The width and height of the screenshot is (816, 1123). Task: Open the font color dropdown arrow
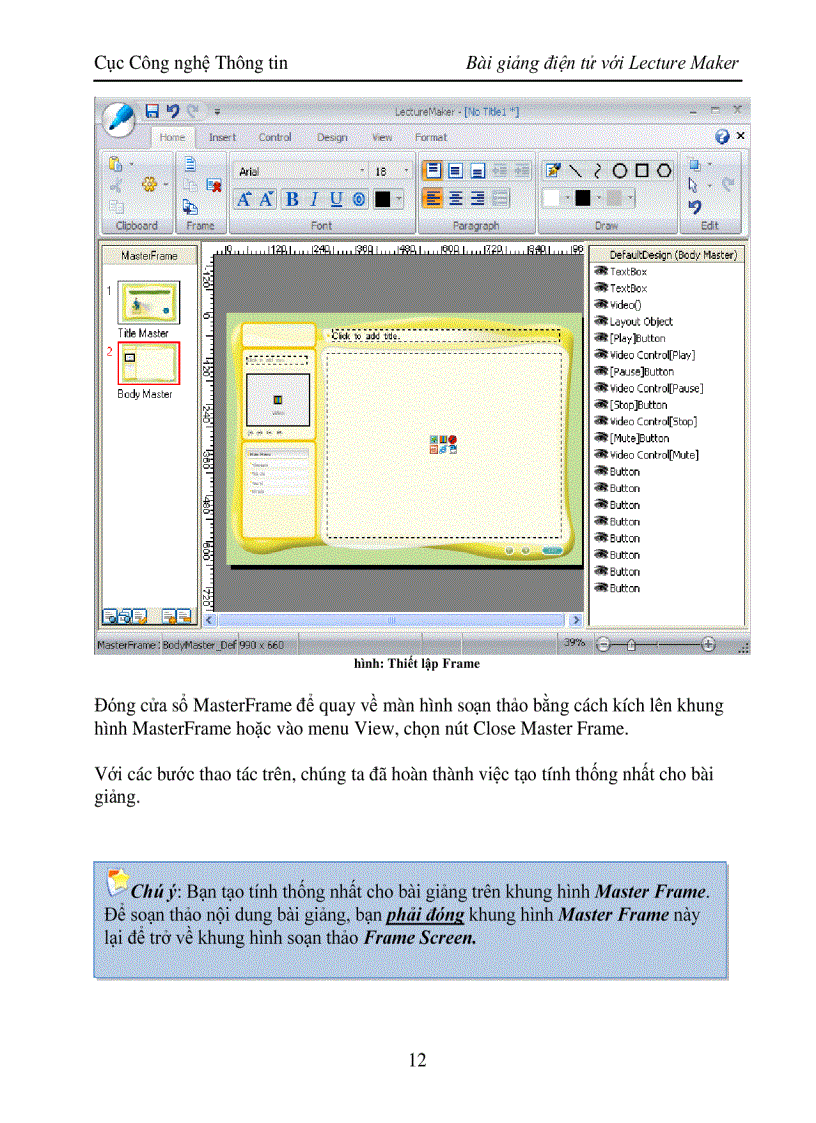(x=397, y=199)
